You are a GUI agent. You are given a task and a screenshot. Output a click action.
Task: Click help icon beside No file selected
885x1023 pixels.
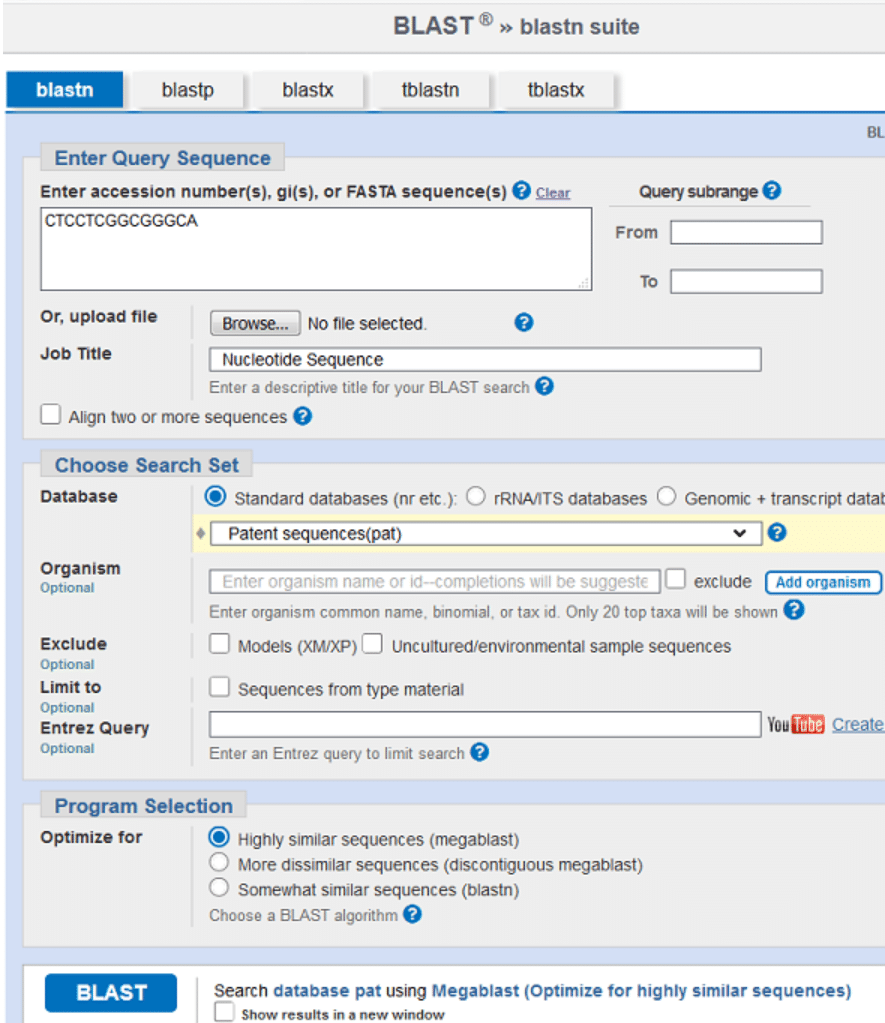[x=523, y=322]
